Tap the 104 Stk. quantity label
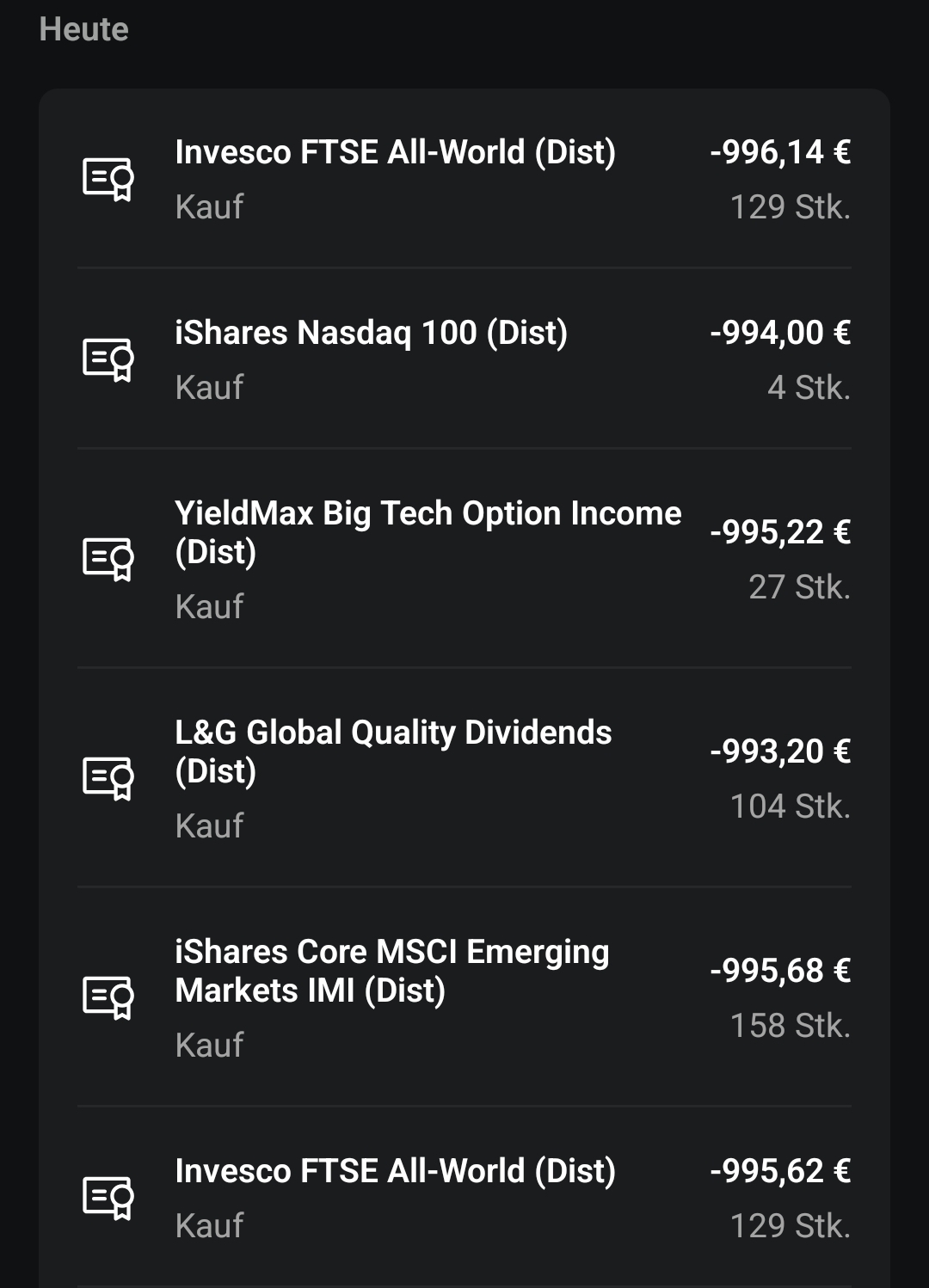Screen dimensions: 929x1288 coord(790,807)
